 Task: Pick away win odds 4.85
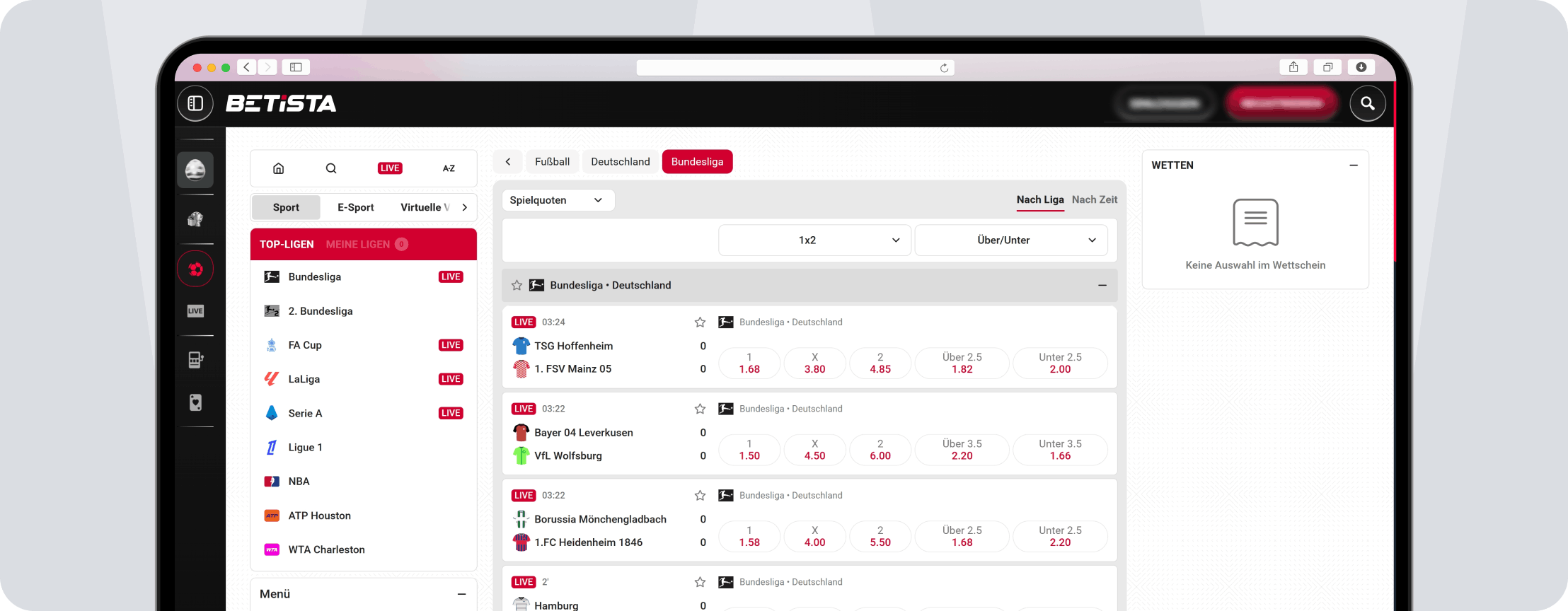point(880,363)
